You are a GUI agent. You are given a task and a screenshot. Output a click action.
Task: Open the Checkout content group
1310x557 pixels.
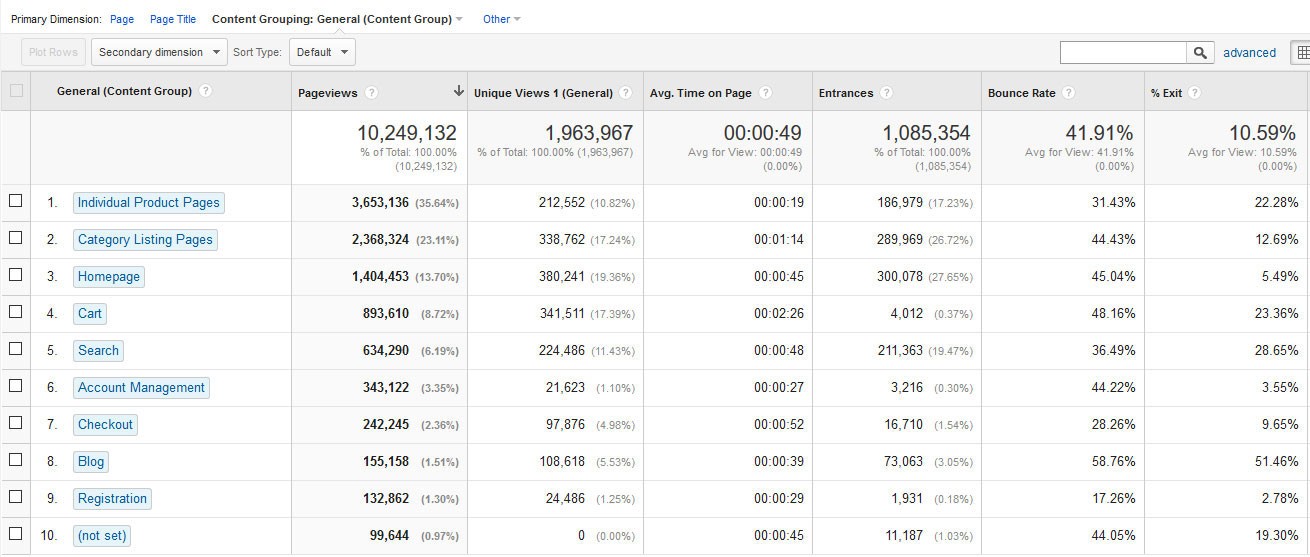[105, 425]
